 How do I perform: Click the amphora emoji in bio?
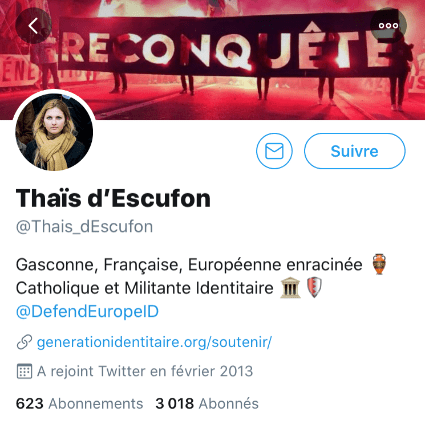pyautogui.click(x=379, y=264)
